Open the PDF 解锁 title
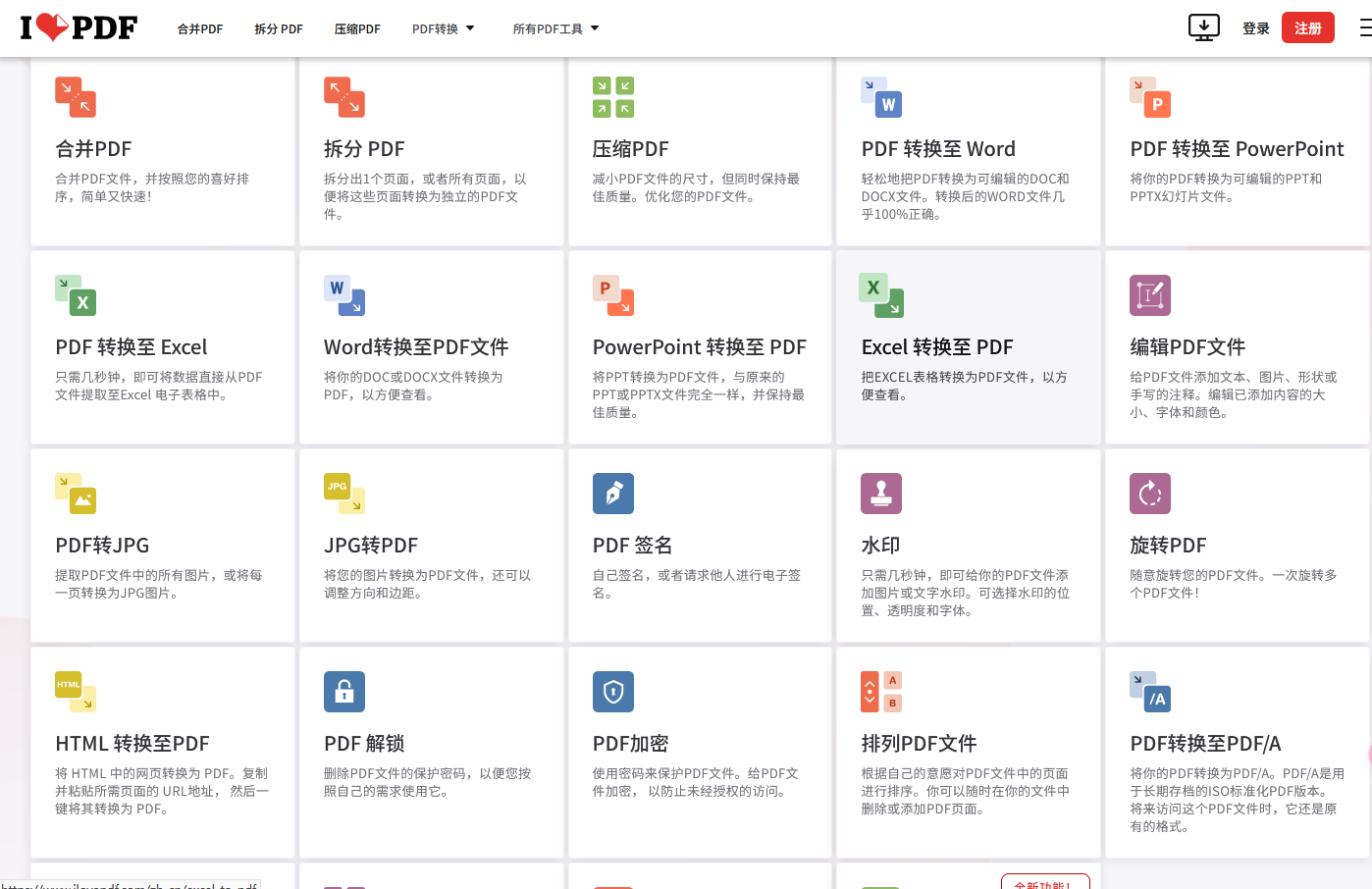The width and height of the screenshot is (1372, 889). (364, 744)
